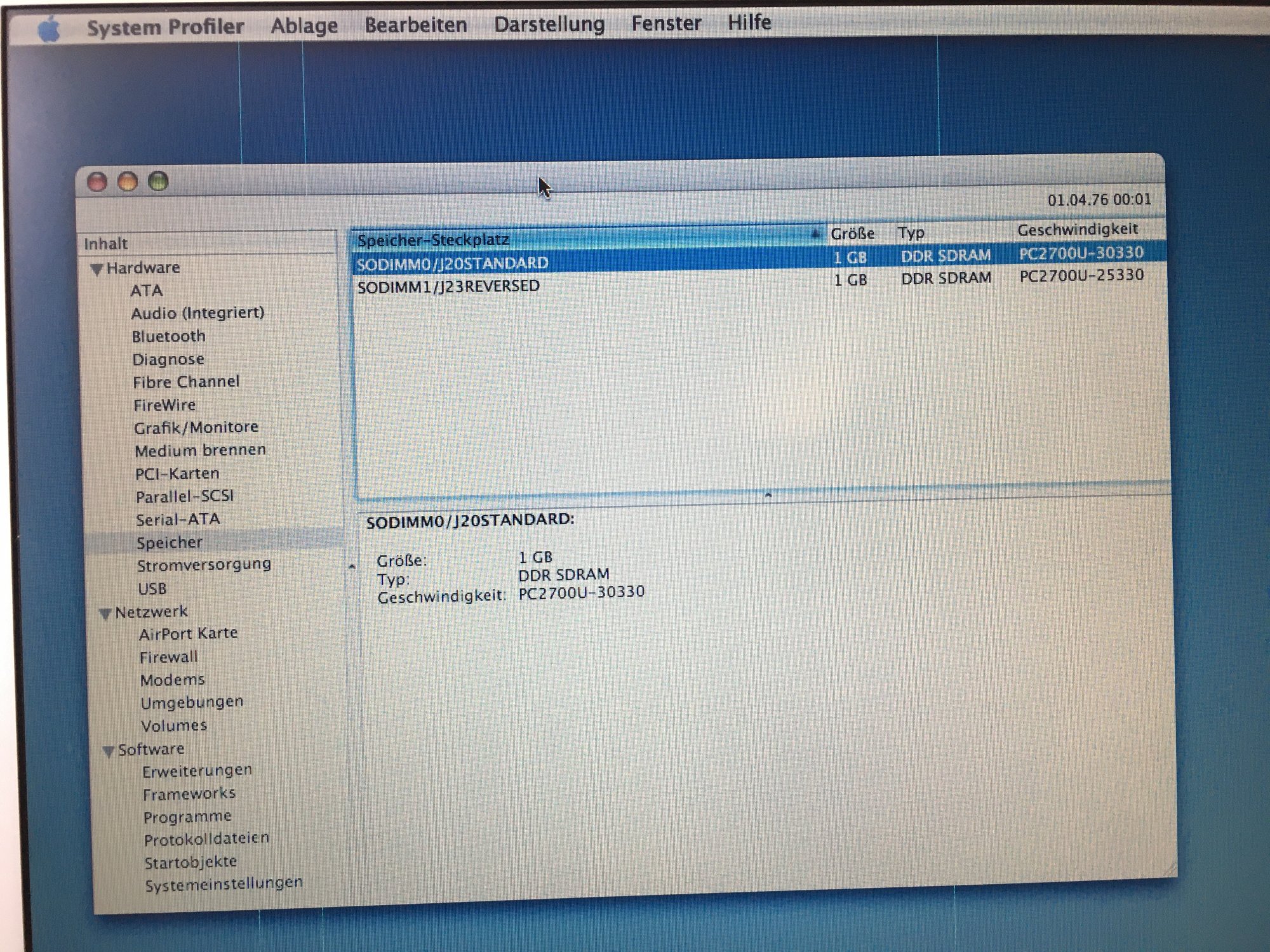
Task: Select Diagnose in the sidebar
Action: point(168,360)
